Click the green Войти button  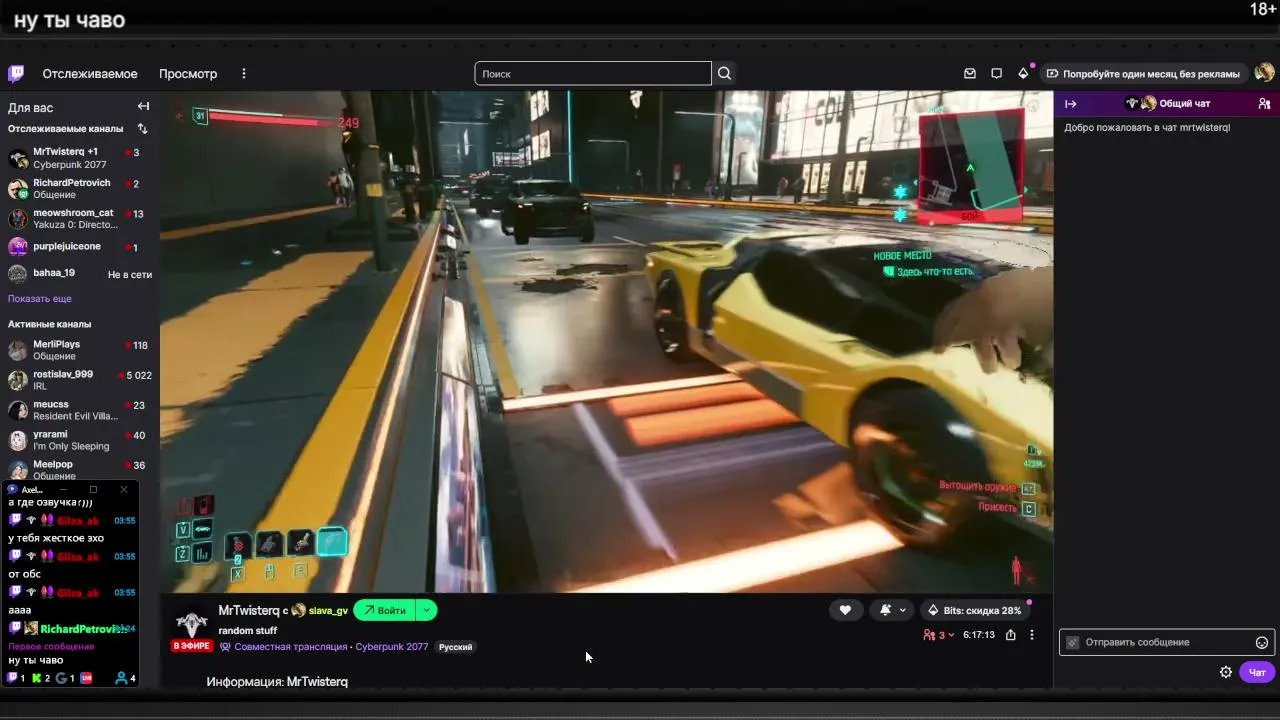[385, 610]
